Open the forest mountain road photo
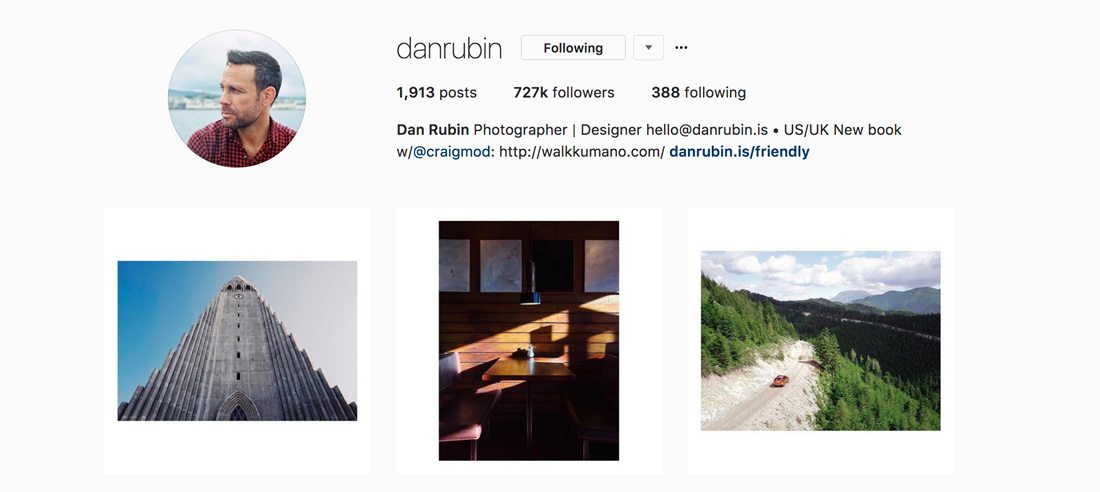 click(821, 341)
